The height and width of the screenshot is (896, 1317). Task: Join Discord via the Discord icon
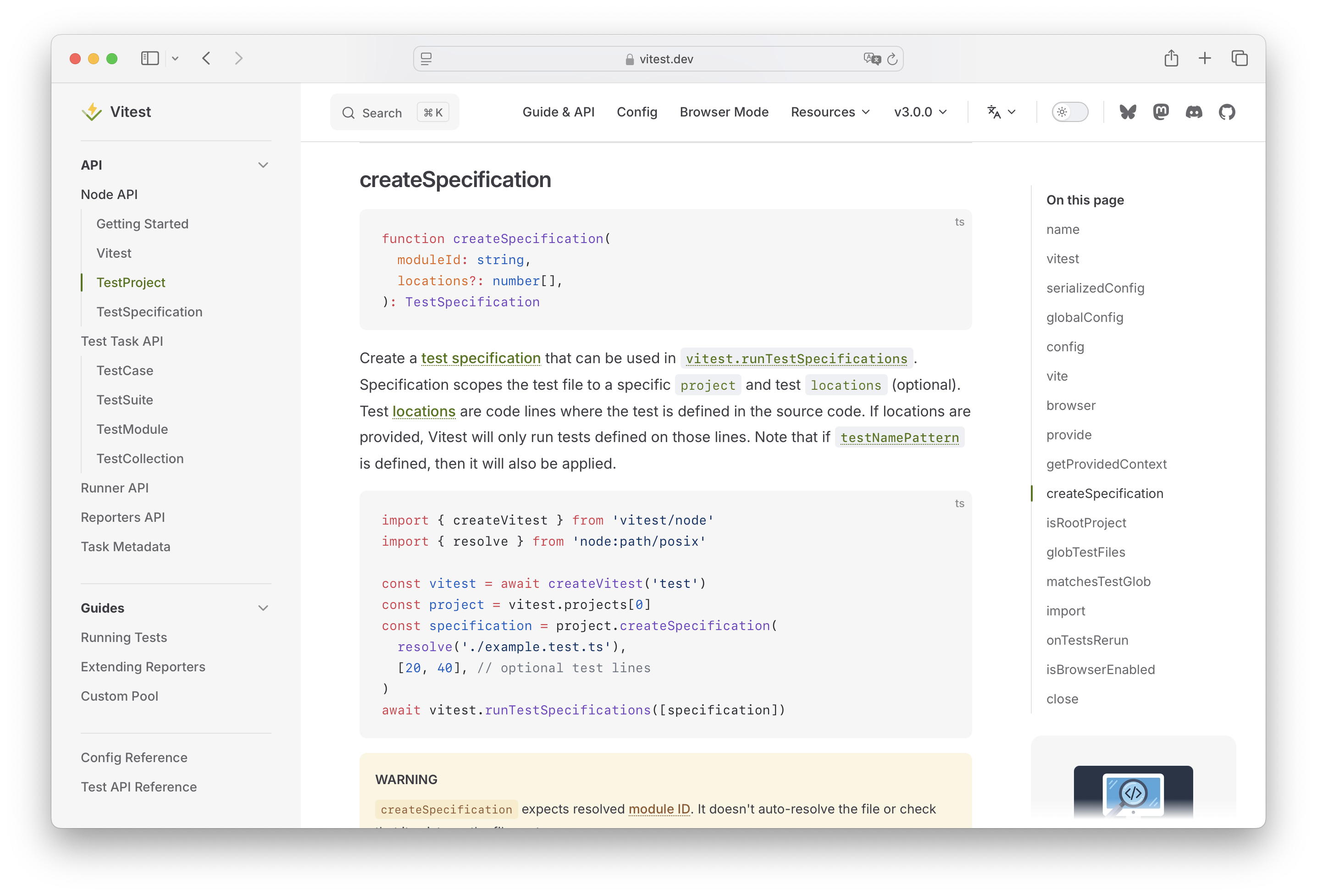1195,111
